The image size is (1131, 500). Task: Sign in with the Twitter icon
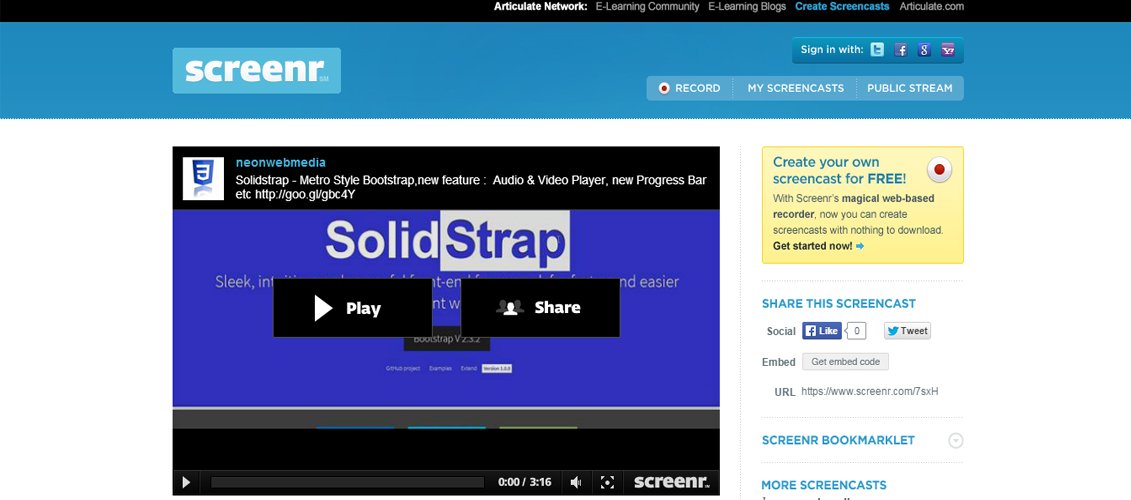[x=877, y=50]
